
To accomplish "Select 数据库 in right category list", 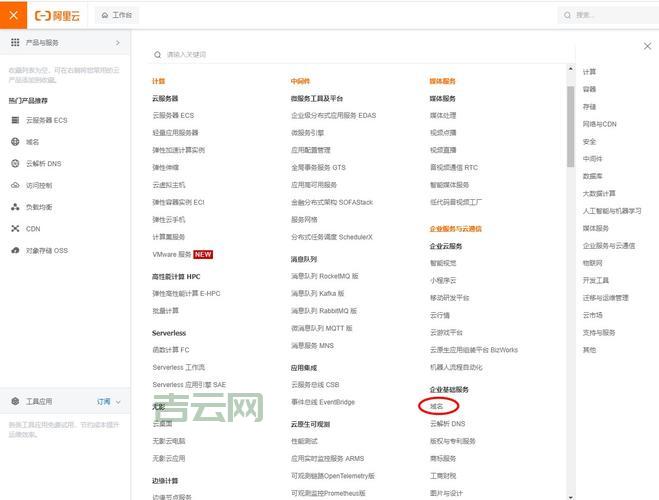I will tap(593, 176).
